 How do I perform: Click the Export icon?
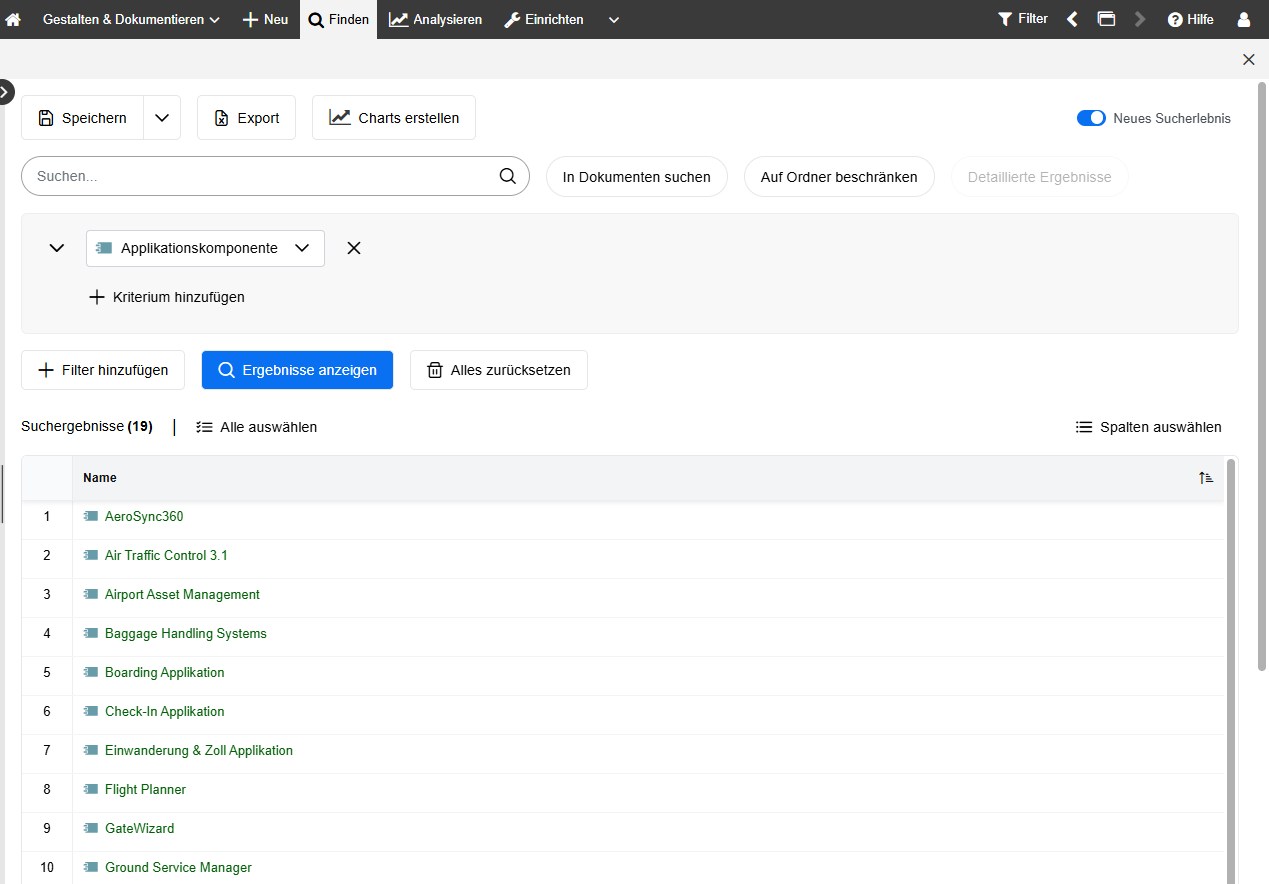click(x=222, y=117)
